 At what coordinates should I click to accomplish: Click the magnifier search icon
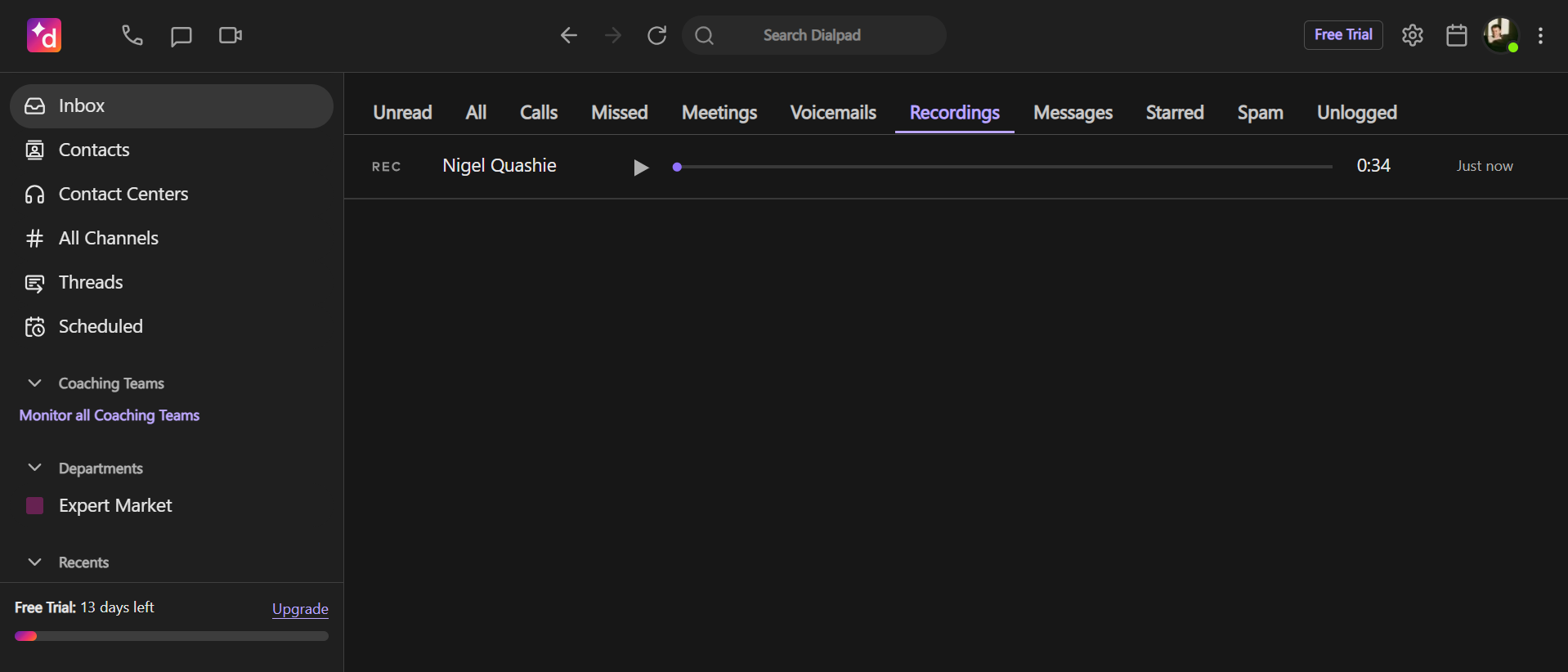click(705, 35)
